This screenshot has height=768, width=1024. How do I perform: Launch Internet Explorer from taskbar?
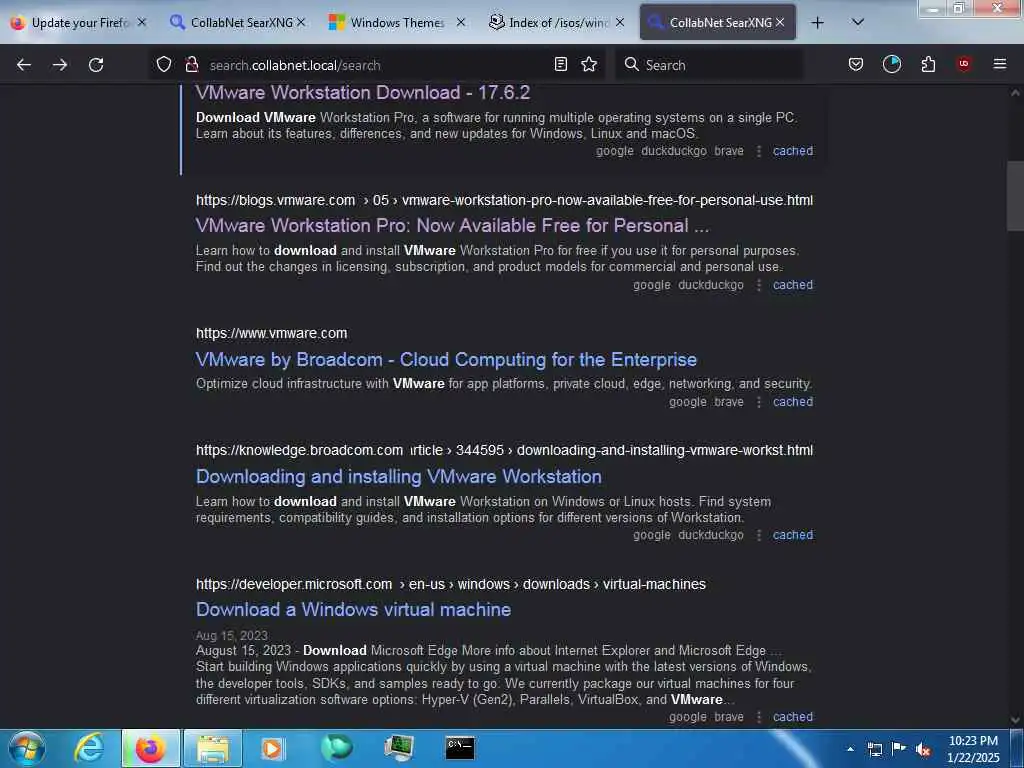[89, 748]
